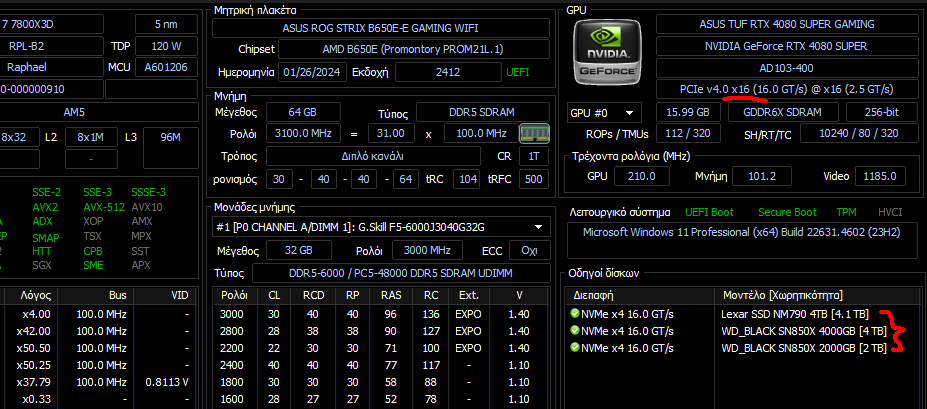The height and width of the screenshot is (409, 927).
Task: Click the Secure Boot label
Action: coord(787,212)
